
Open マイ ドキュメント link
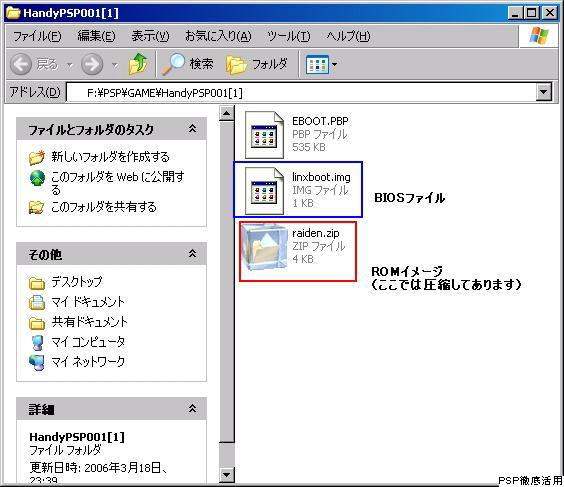88,301
